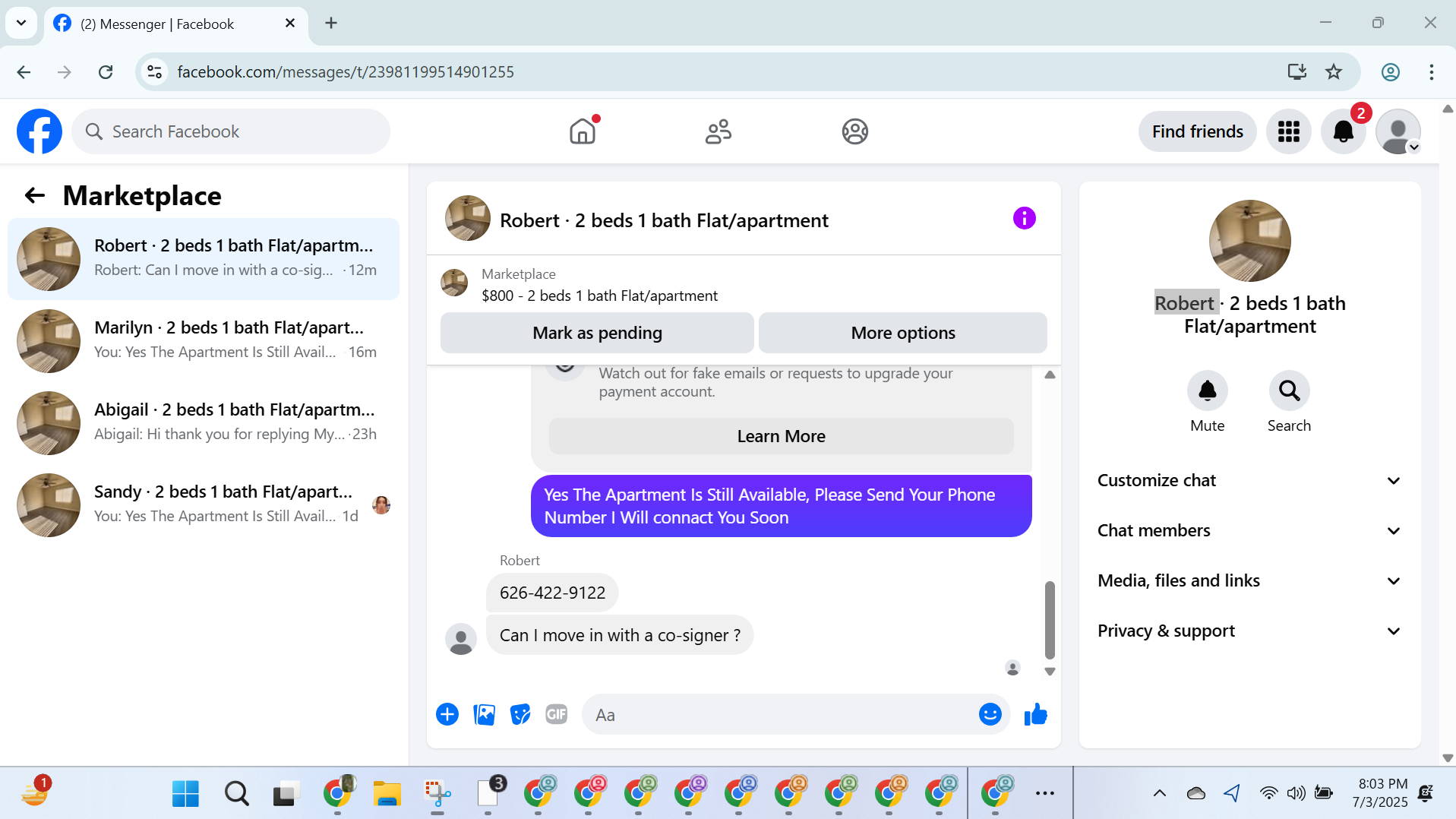Open a new browser tab
Screen dimensions: 1456x819
(331, 24)
